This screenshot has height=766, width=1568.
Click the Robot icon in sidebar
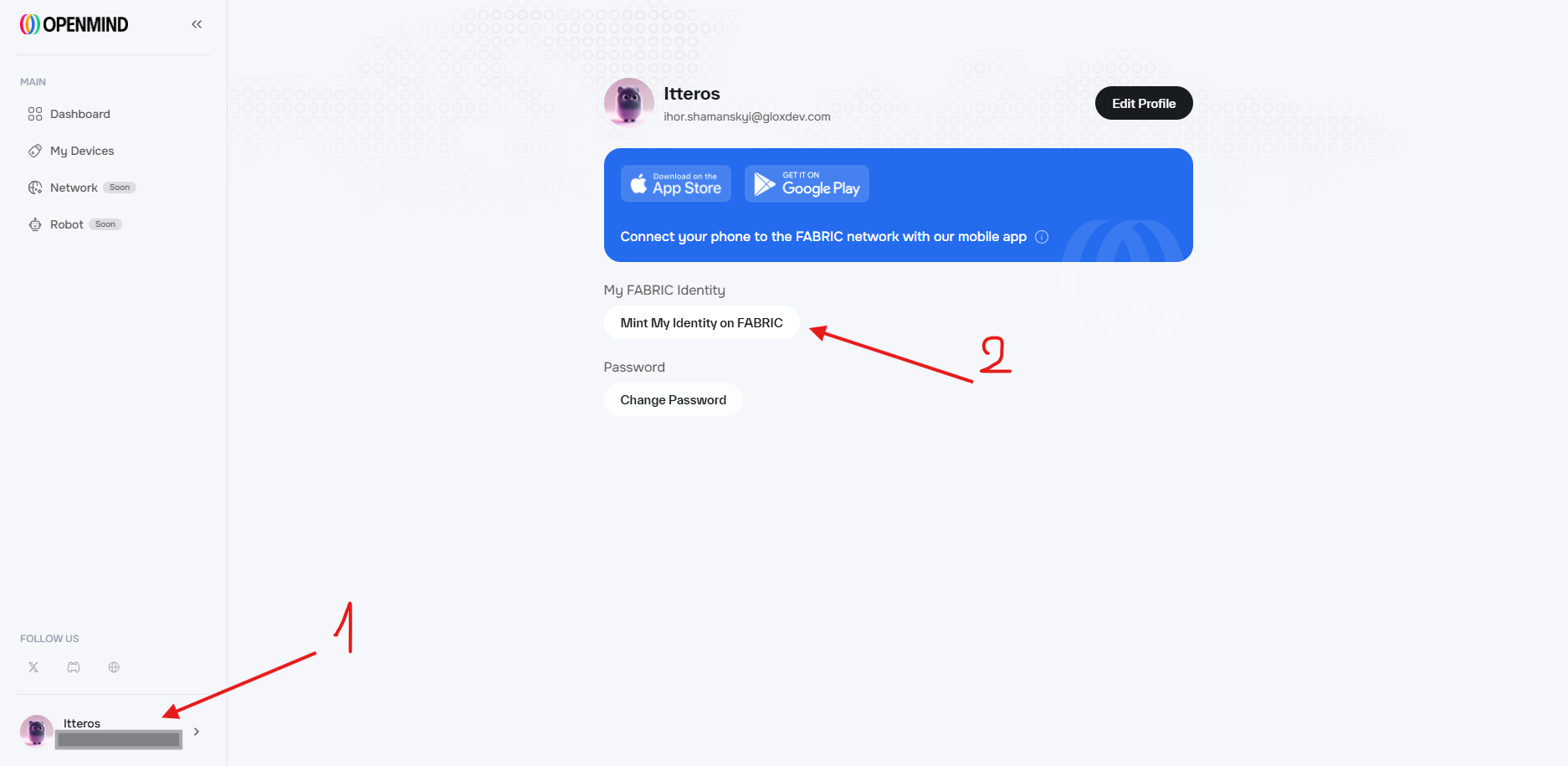35,224
